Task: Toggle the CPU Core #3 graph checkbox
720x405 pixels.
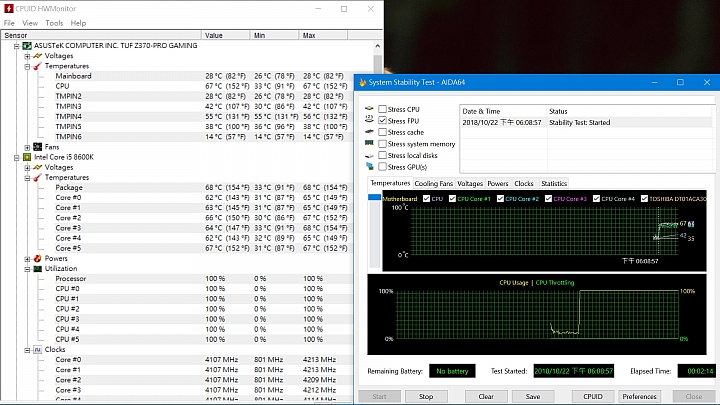Action: [548, 198]
